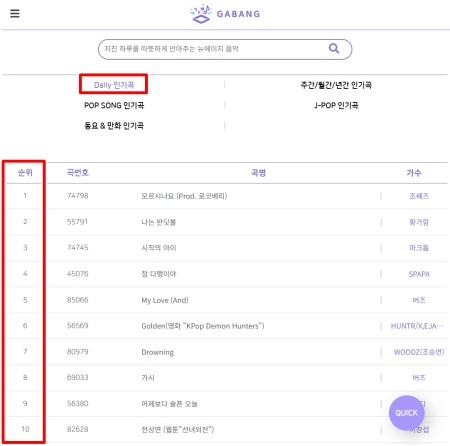Open the POP SONG 인기곡 tab
Image resolution: width=450 pixels, height=446 pixels.
tap(114, 105)
